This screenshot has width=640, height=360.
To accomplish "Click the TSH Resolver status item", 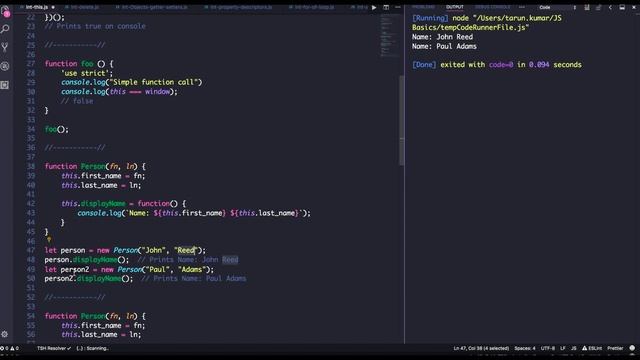I will tap(53, 348).
